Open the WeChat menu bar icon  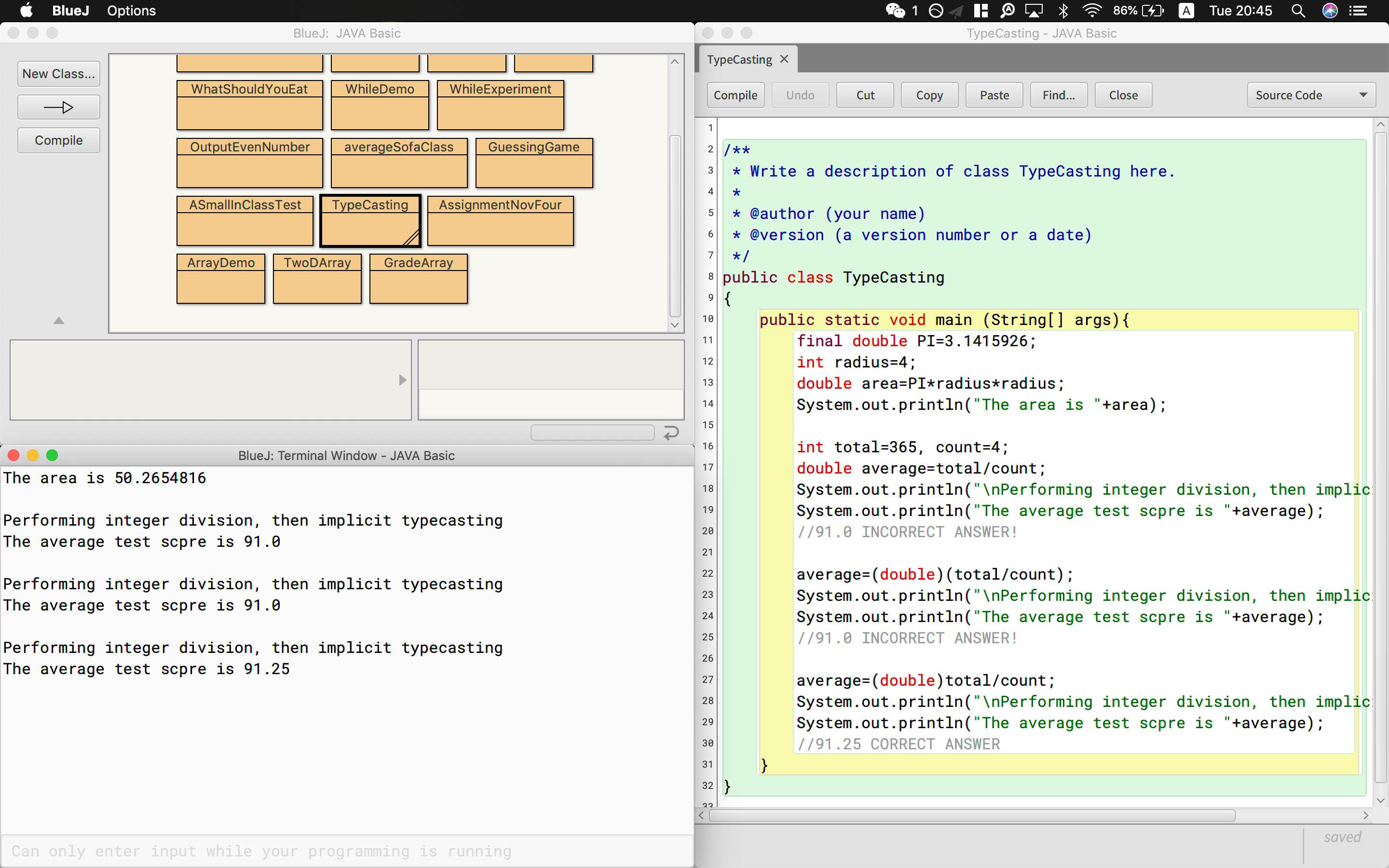[896, 11]
